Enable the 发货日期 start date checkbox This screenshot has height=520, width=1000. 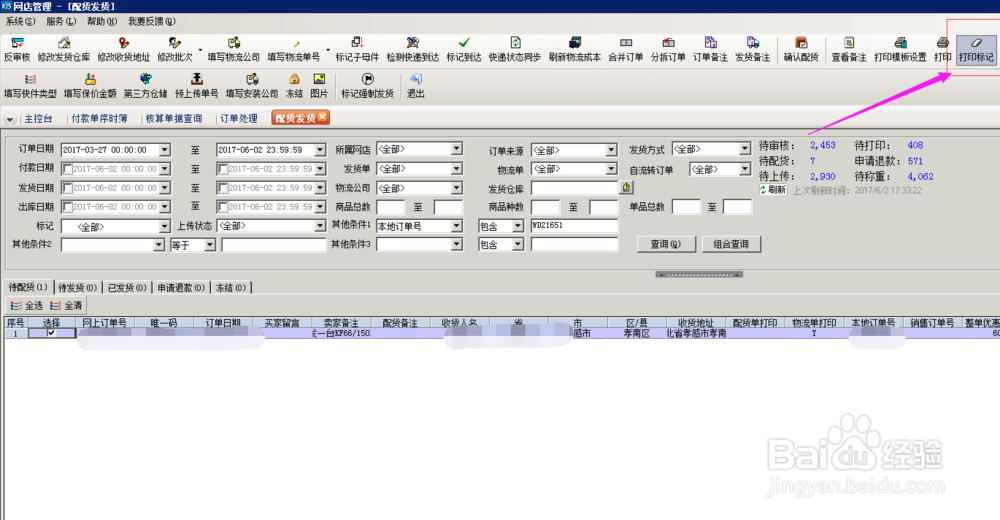tap(67, 188)
